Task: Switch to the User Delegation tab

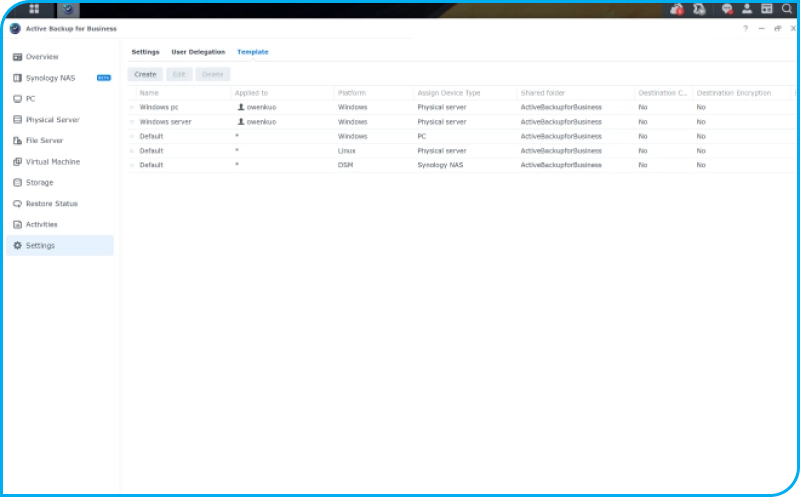Action: click(198, 52)
